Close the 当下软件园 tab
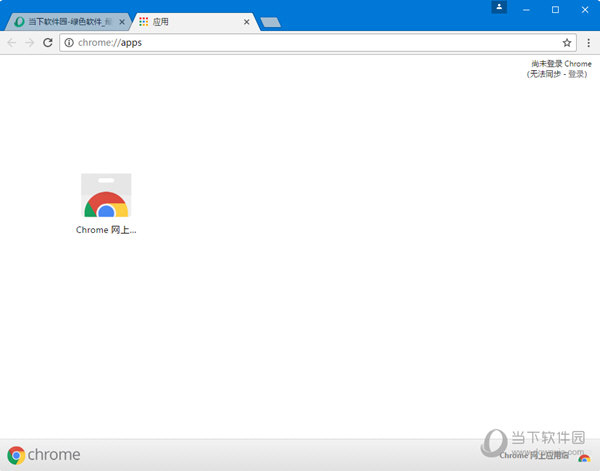Screen dimensions: 600x471 tap(123, 21)
